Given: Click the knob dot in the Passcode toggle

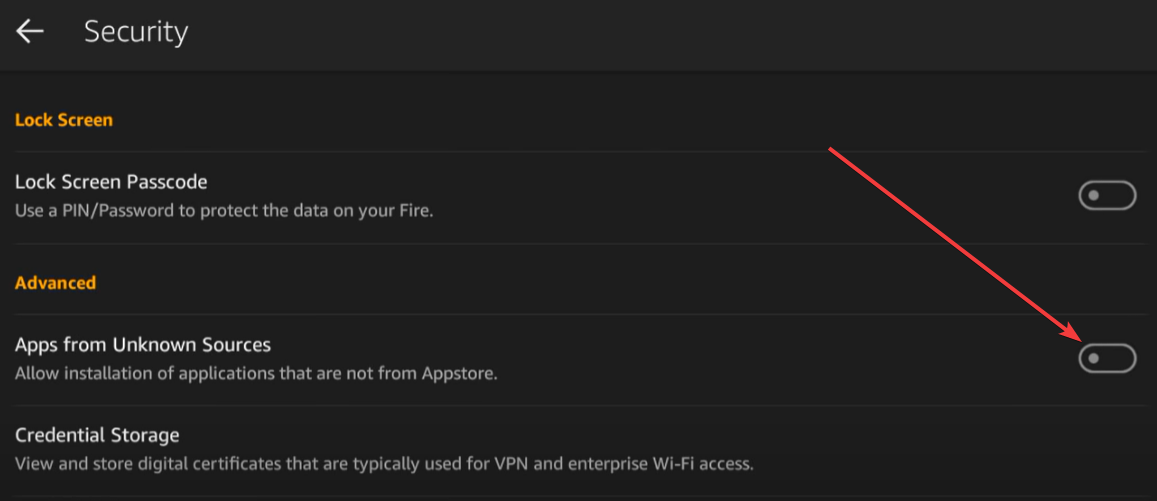Looking at the screenshot, I should click(x=1094, y=196).
